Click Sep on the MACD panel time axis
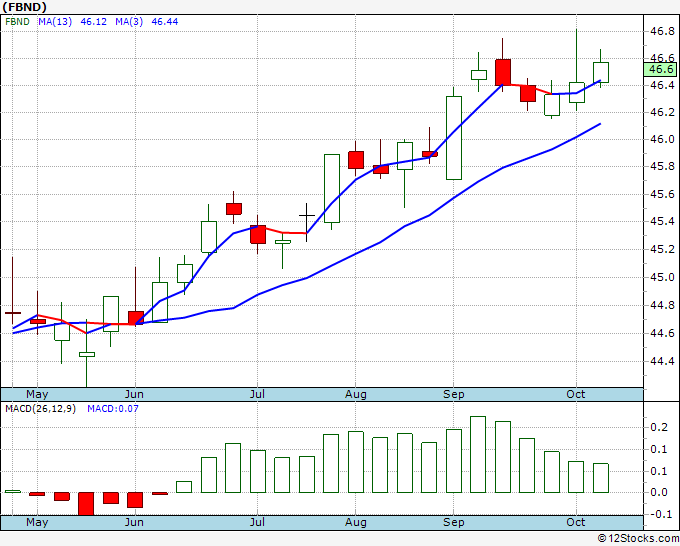 click(454, 522)
